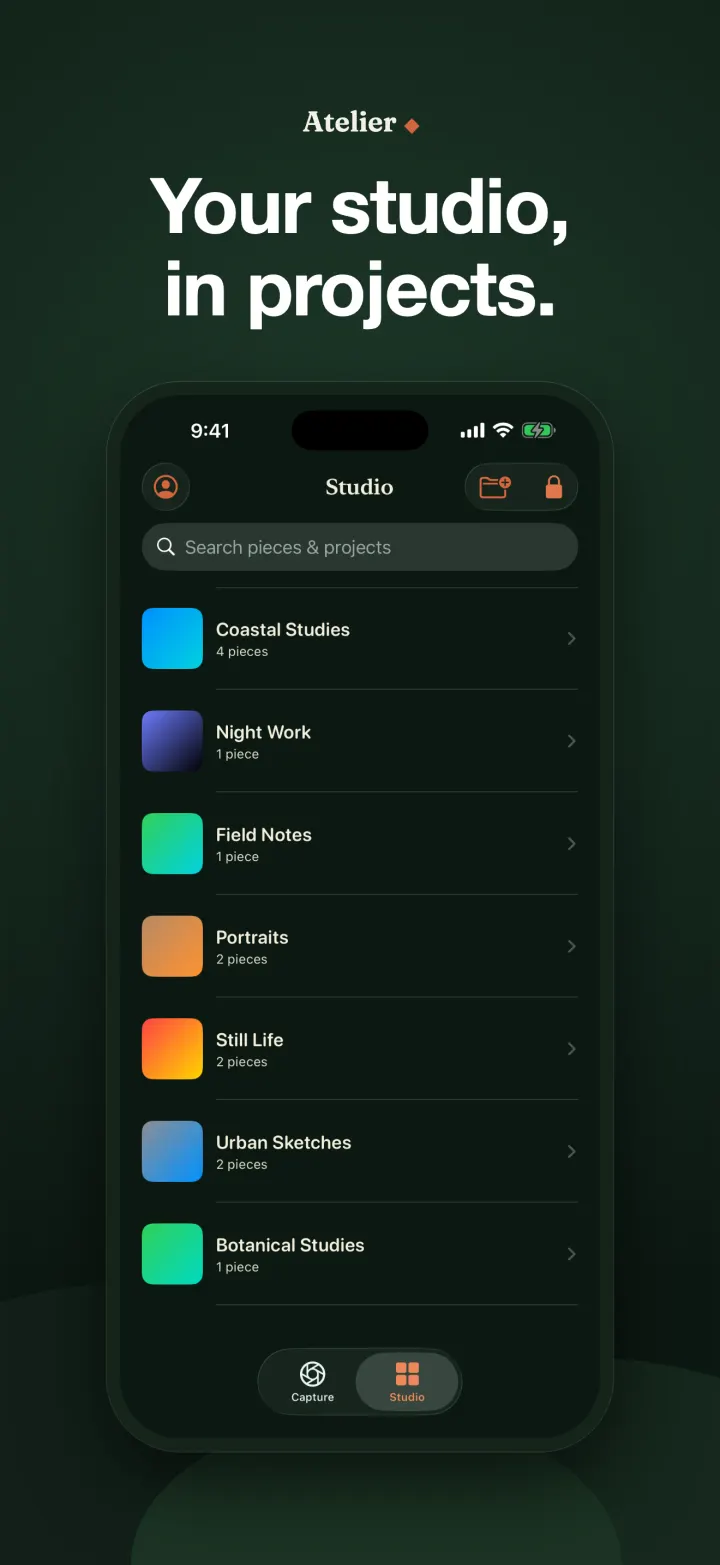
Task: Tap the Coastal Studies blue thumbnail
Action: click(172, 638)
